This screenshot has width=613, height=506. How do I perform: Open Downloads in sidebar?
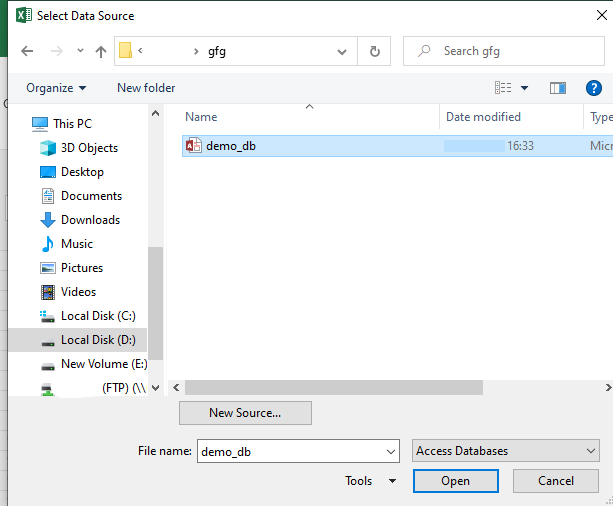pos(90,220)
